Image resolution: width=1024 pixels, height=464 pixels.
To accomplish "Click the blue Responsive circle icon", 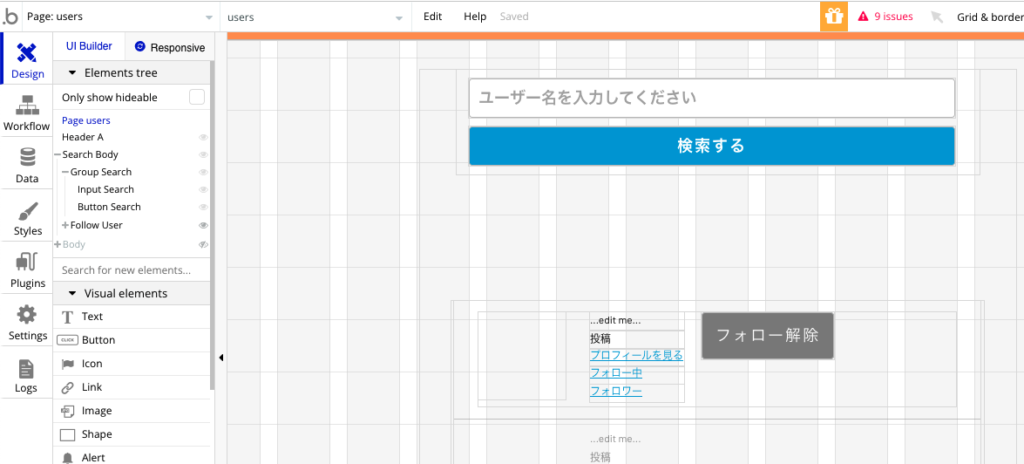I will point(139,46).
